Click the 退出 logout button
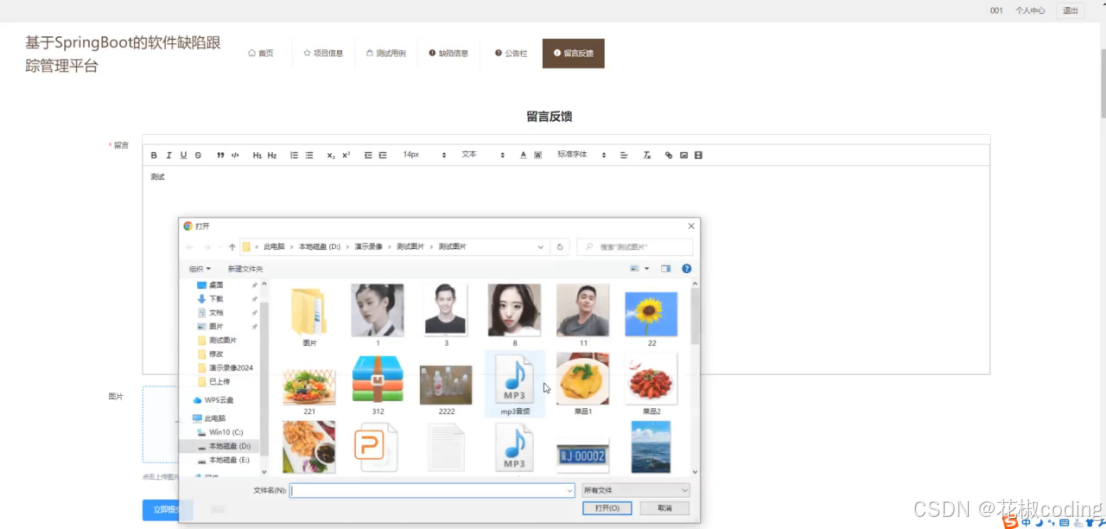Screen dimensions: 1106x529 tap(1070, 11)
